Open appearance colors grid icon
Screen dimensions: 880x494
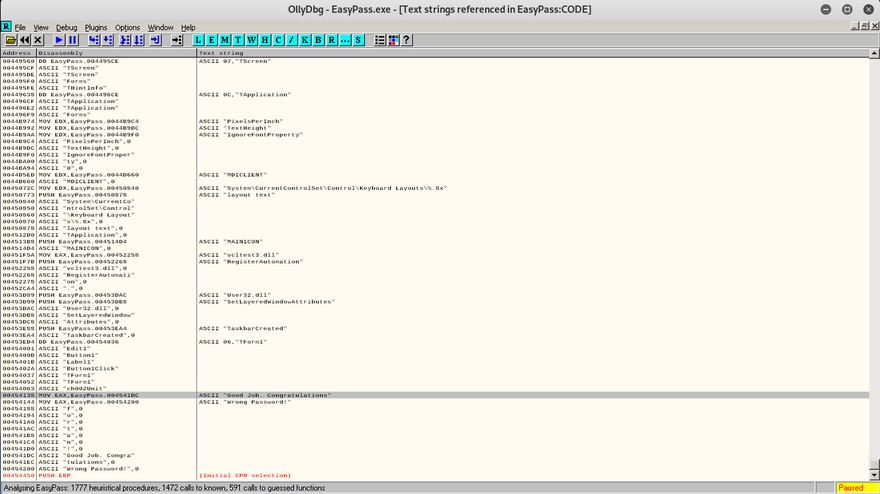point(393,40)
